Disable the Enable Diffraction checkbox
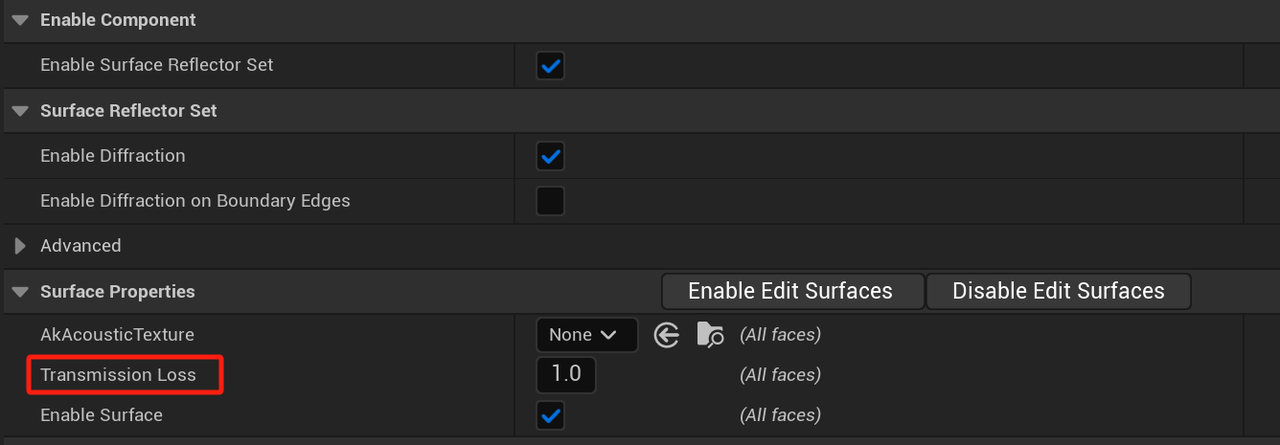The width and height of the screenshot is (1280, 445). [550, 156]
